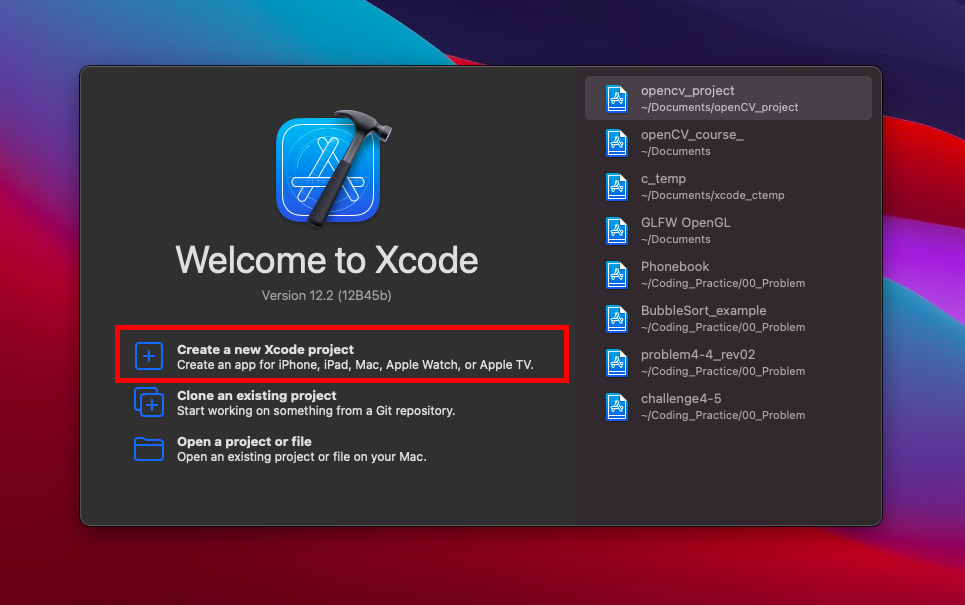Click the Xcode hammer app logo
The height and width of the screenshot is (605, 965).
tap(332, 169)
